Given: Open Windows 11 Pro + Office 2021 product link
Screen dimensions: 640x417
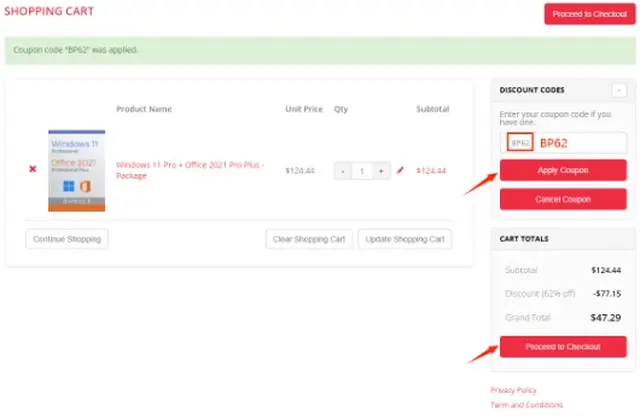Looking at the screenshot, I should coord(190,170).
